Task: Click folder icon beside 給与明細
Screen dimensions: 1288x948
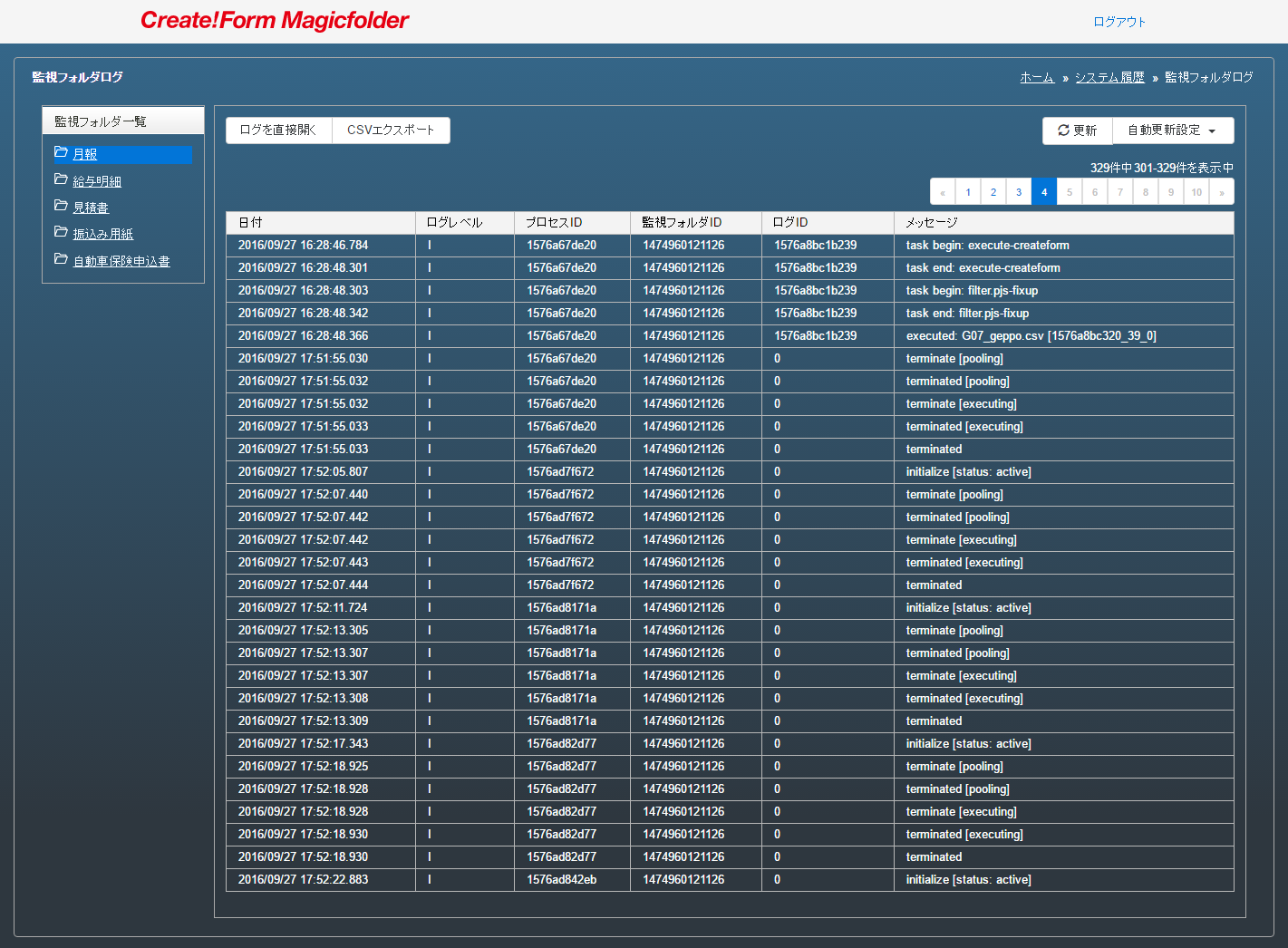Action: (61, 179)
